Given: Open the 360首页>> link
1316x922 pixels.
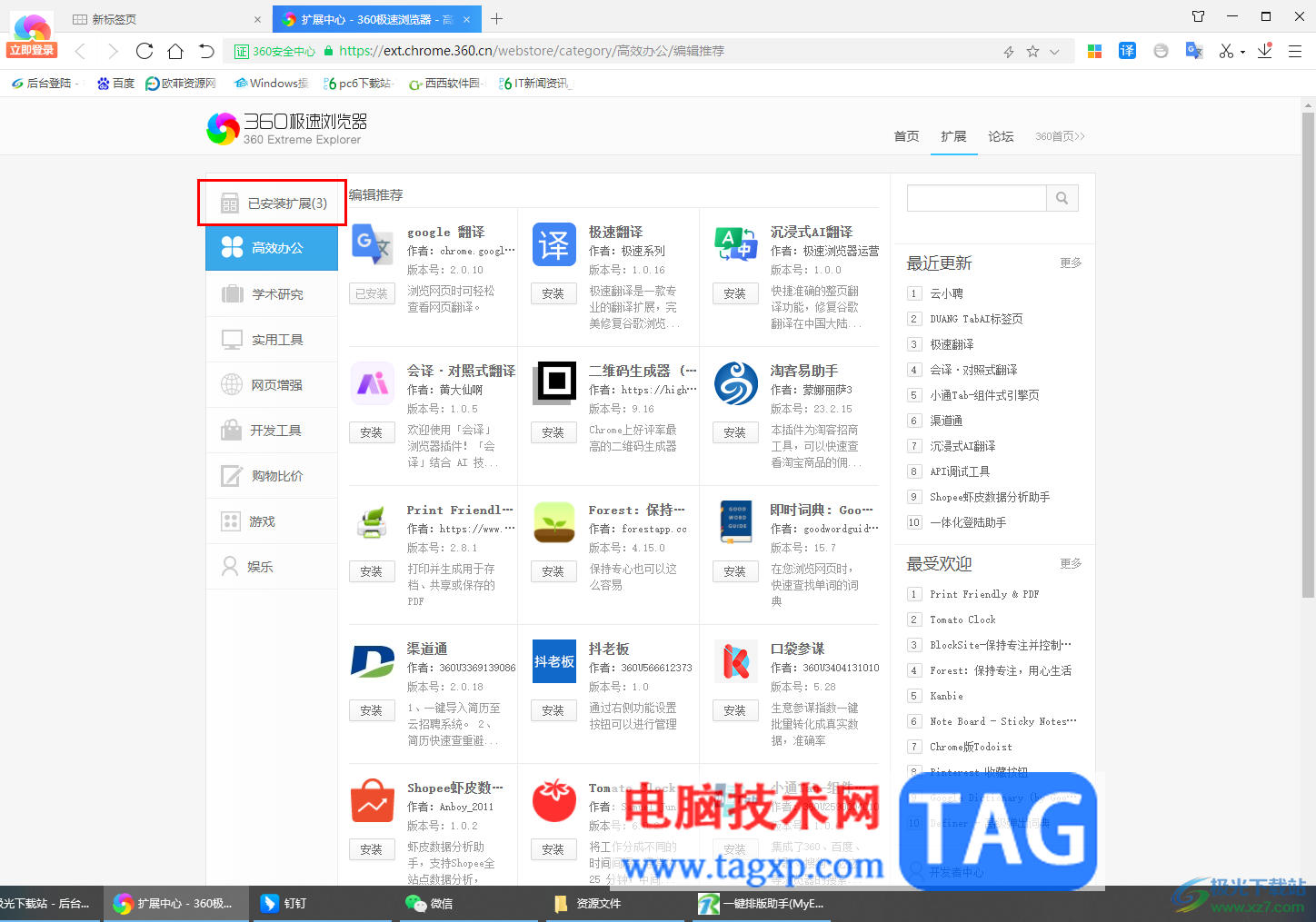Looking at the screenshot, I should pos(1060,136).
